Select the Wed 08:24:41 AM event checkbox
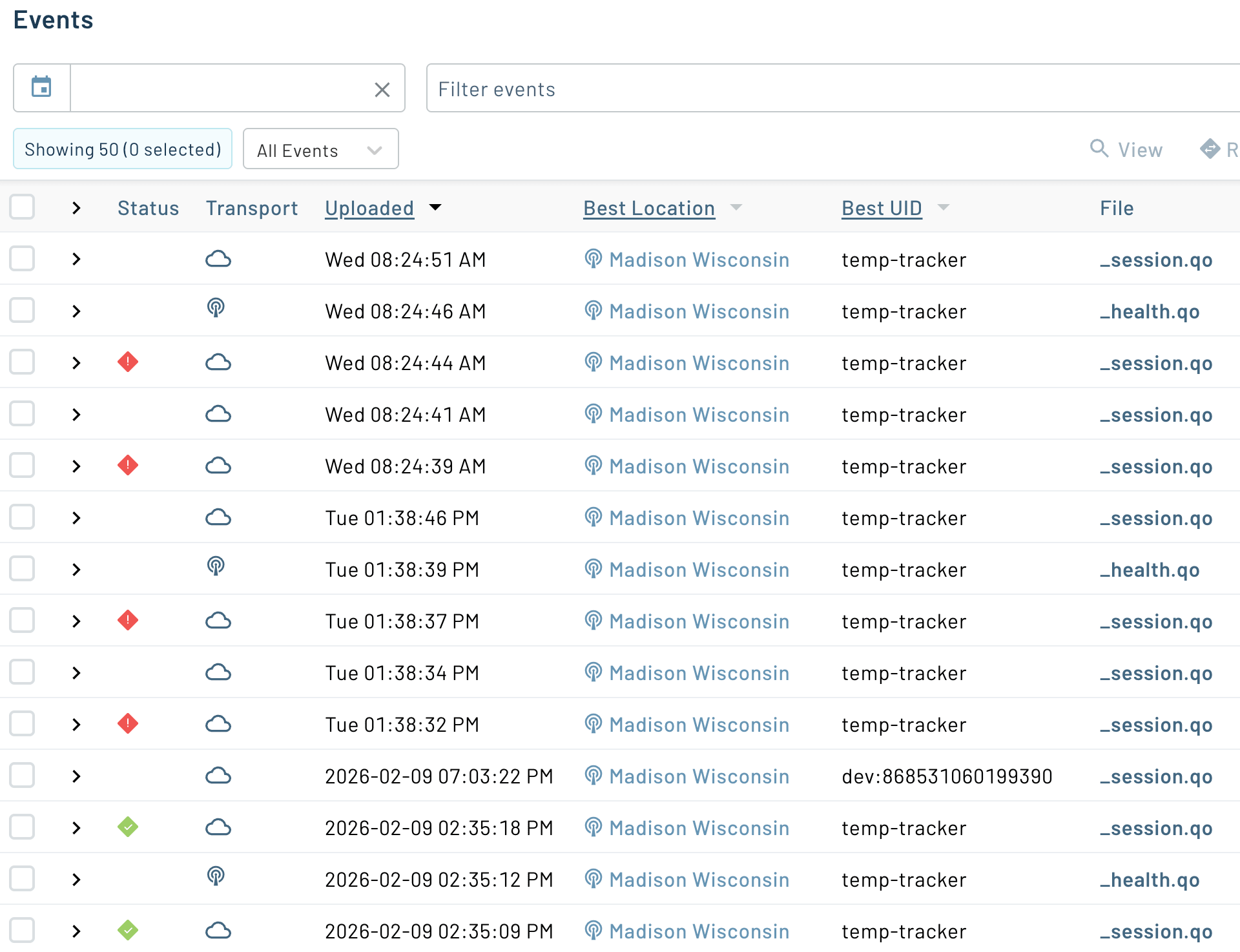1240x952 pixels. 22,414
